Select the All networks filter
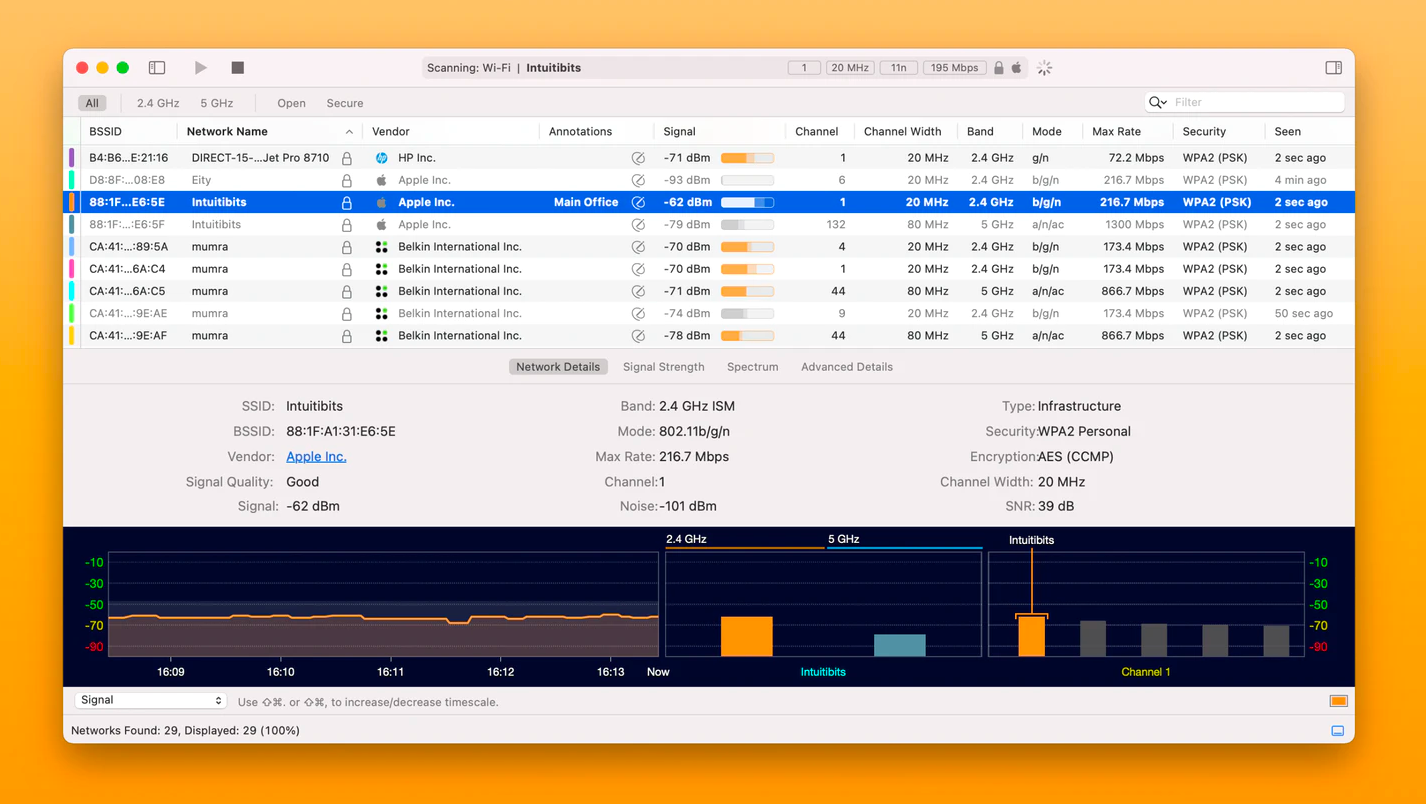This screenshot has height=804, width=1426. click(92, 103)
